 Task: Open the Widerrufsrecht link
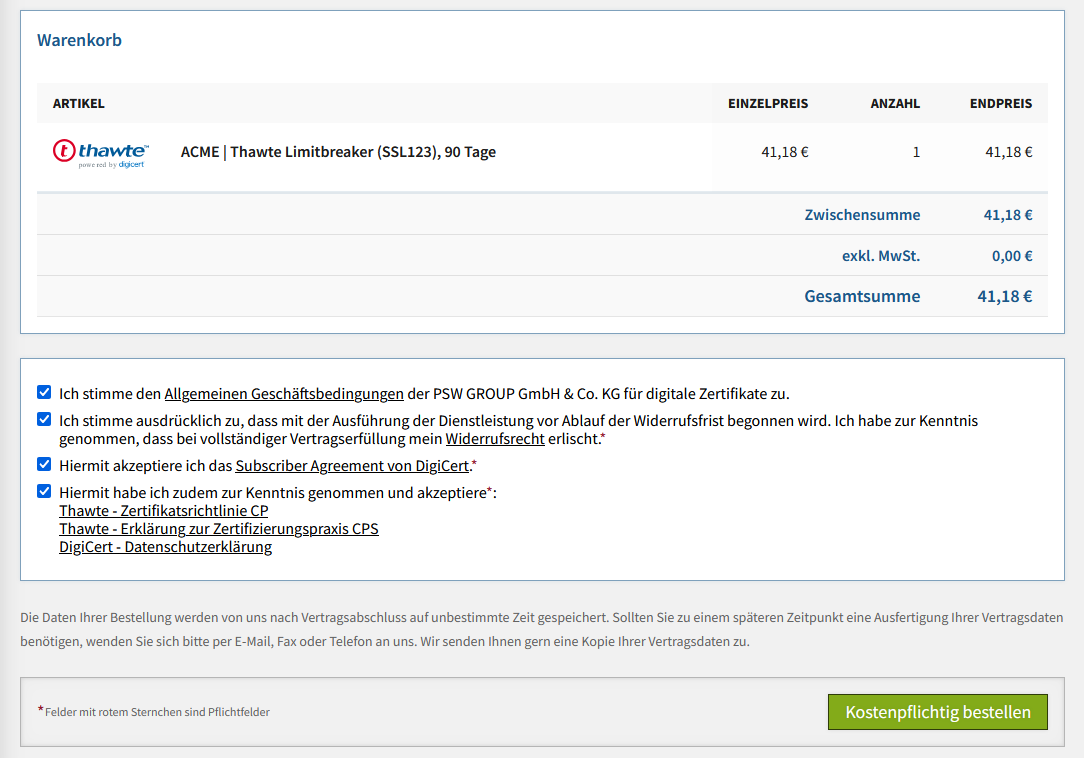point(495,439)
